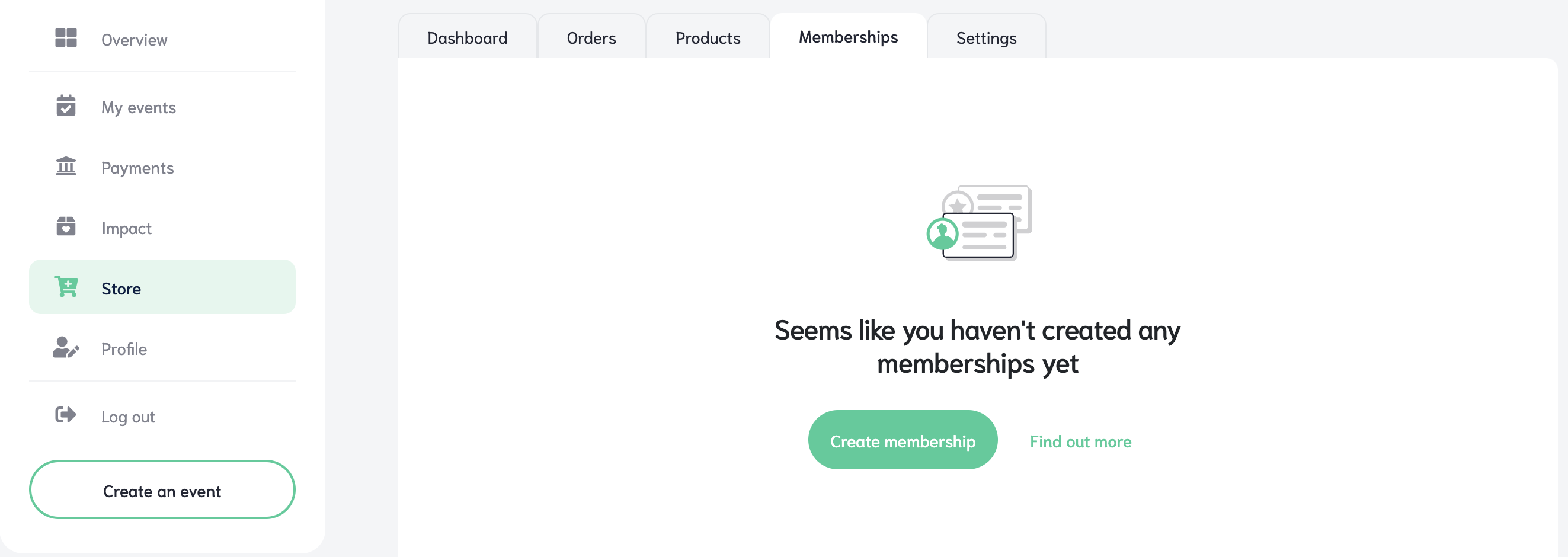
Task: Click the Impact heart box icon
Action: coord(66,226)
